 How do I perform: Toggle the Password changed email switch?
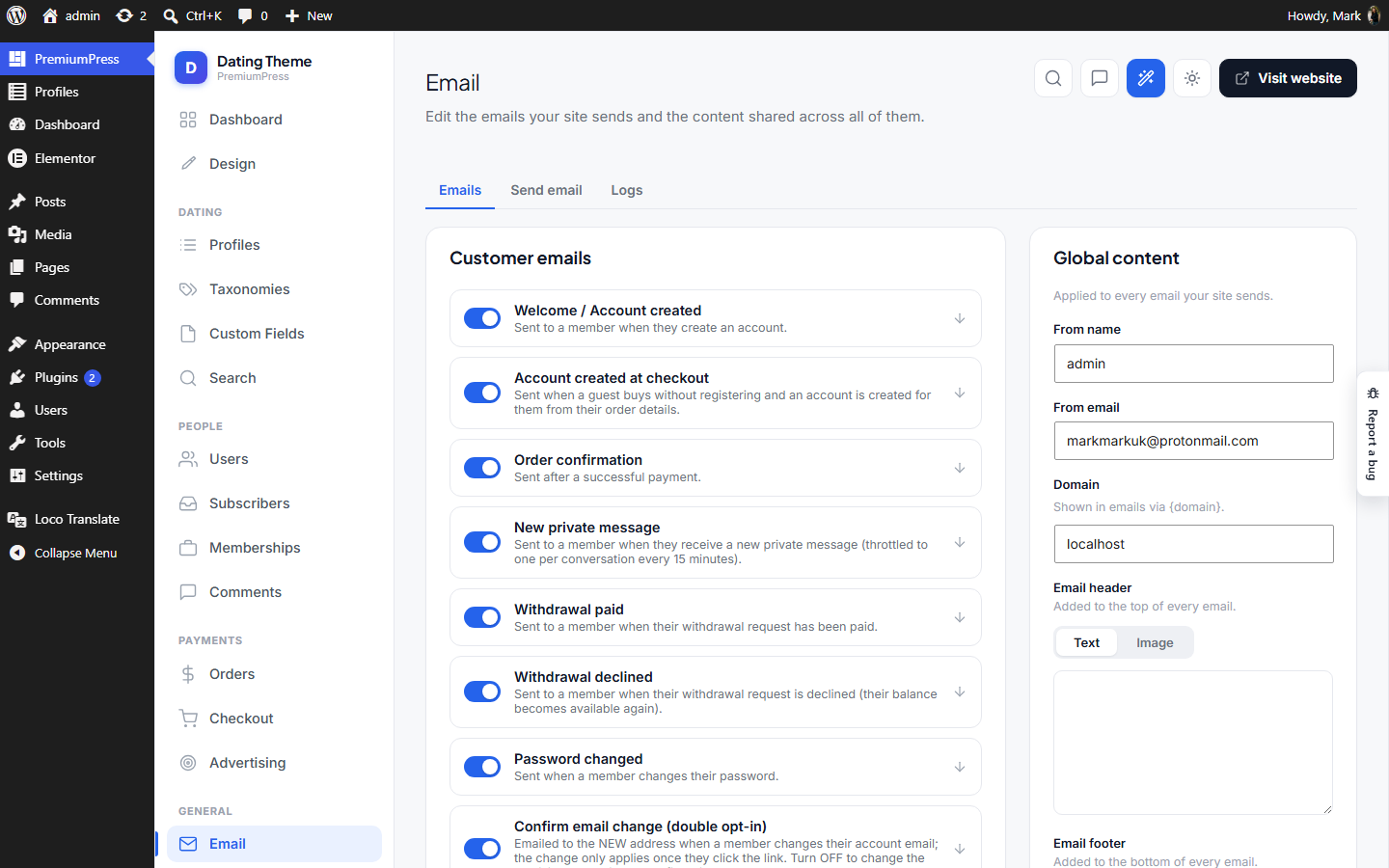coord(482,767)
